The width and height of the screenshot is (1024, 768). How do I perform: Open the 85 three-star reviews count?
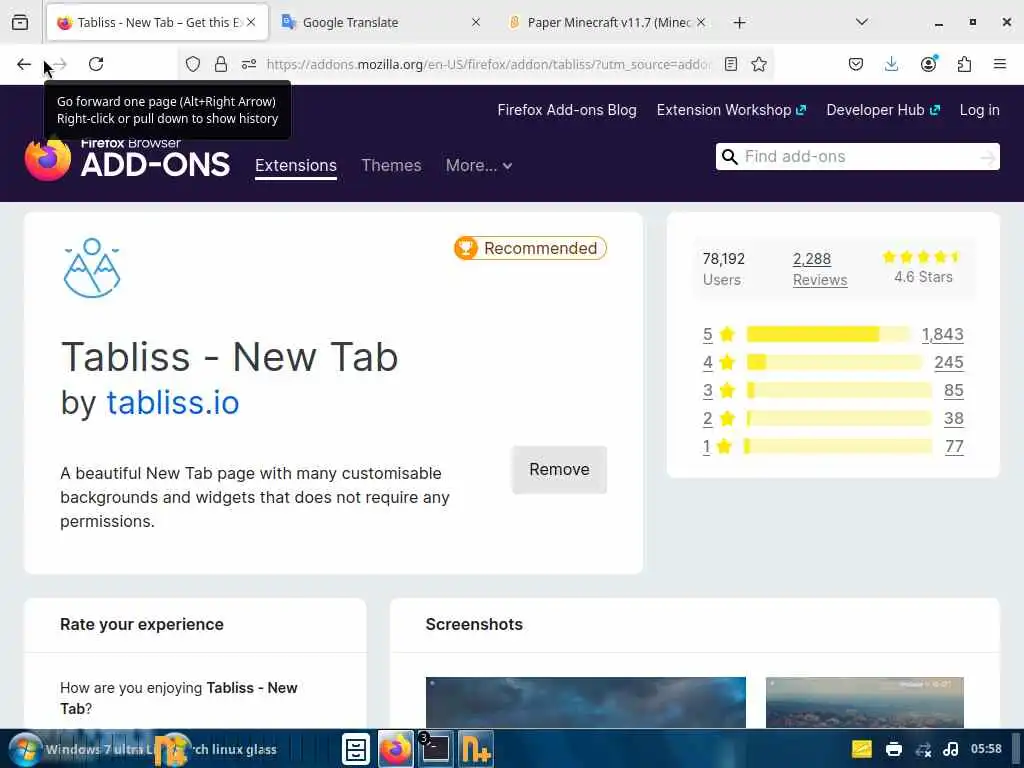pos(953,391)
